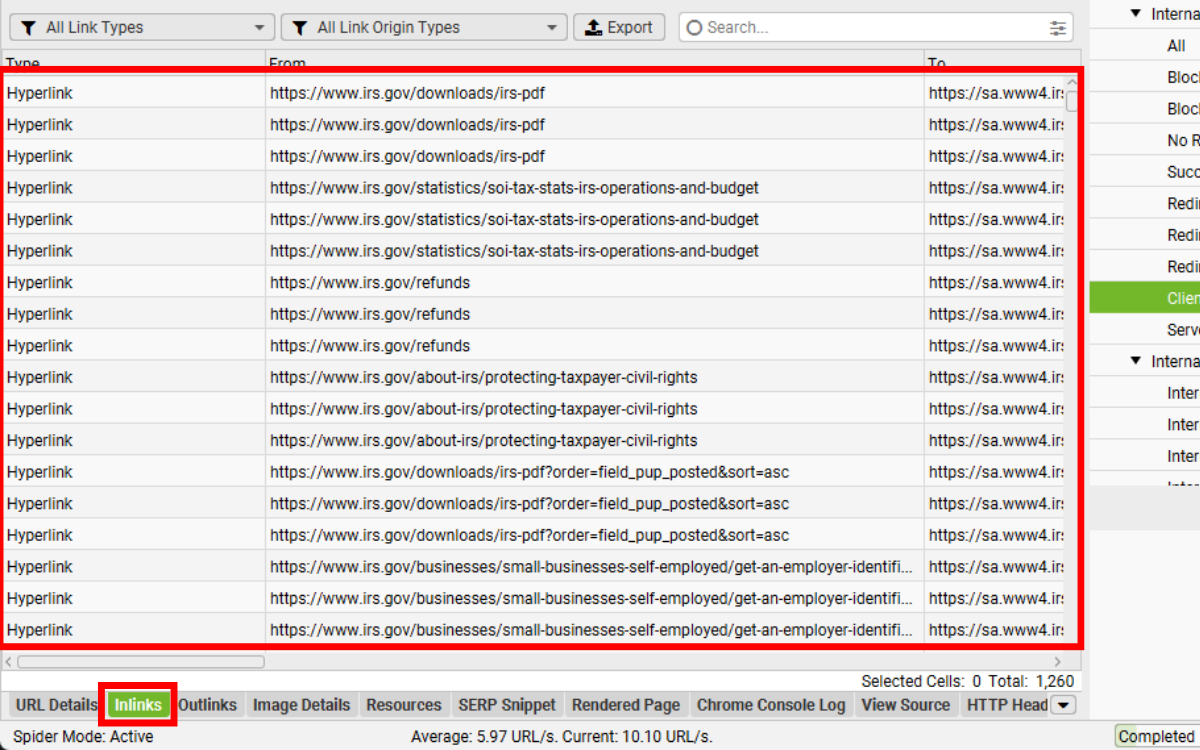Click the Search input field
This screenshot has height=750, width=1200.
click(870, 28)
